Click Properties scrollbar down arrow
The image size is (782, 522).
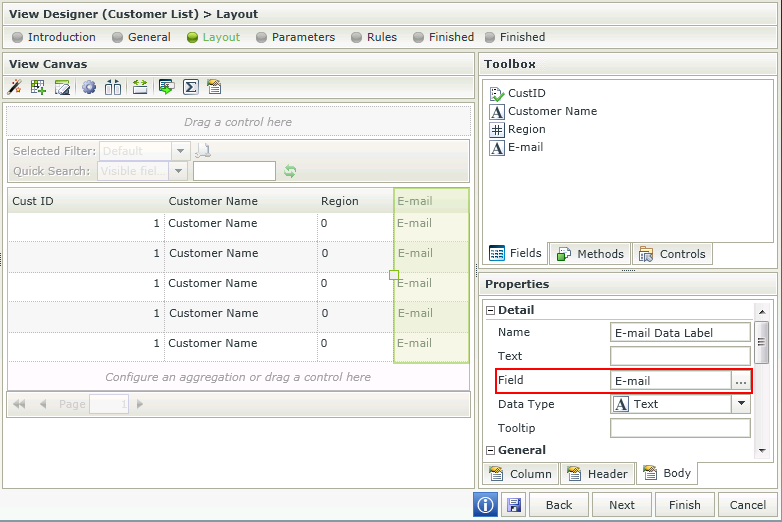tap(762, 451)
